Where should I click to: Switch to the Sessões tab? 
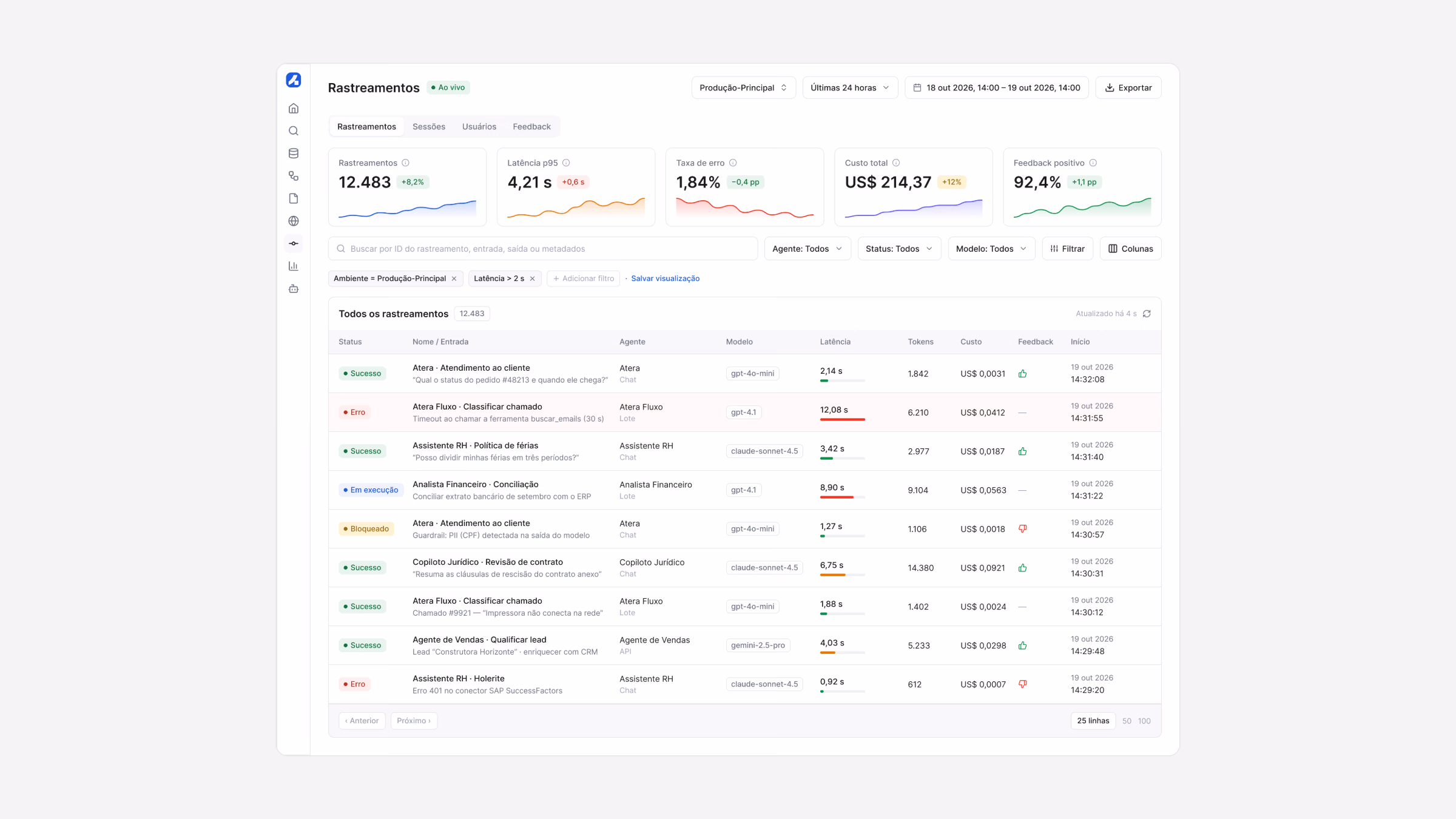click(429, 126)
